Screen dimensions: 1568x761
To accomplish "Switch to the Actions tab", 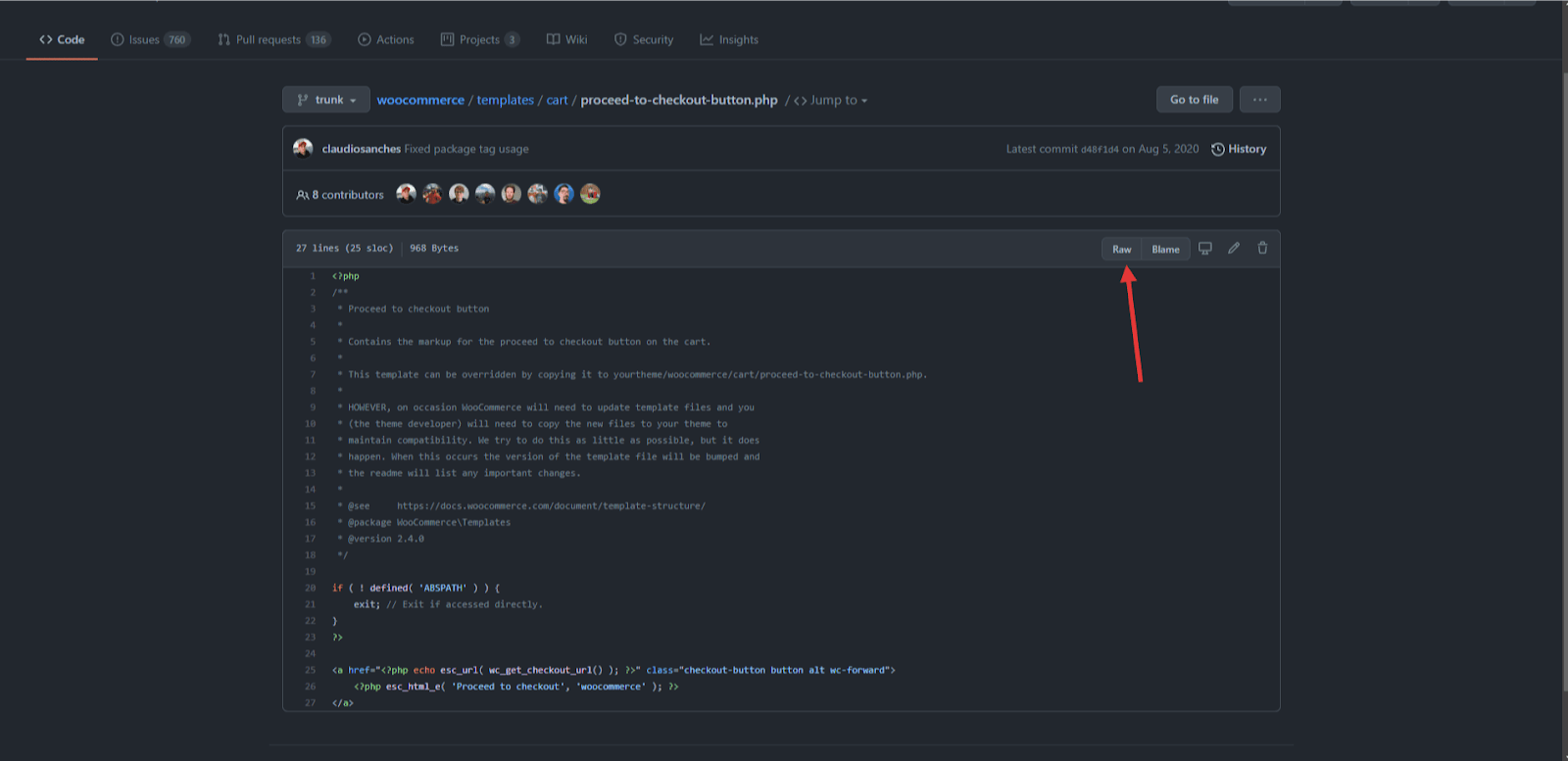I will pos(386,39).
